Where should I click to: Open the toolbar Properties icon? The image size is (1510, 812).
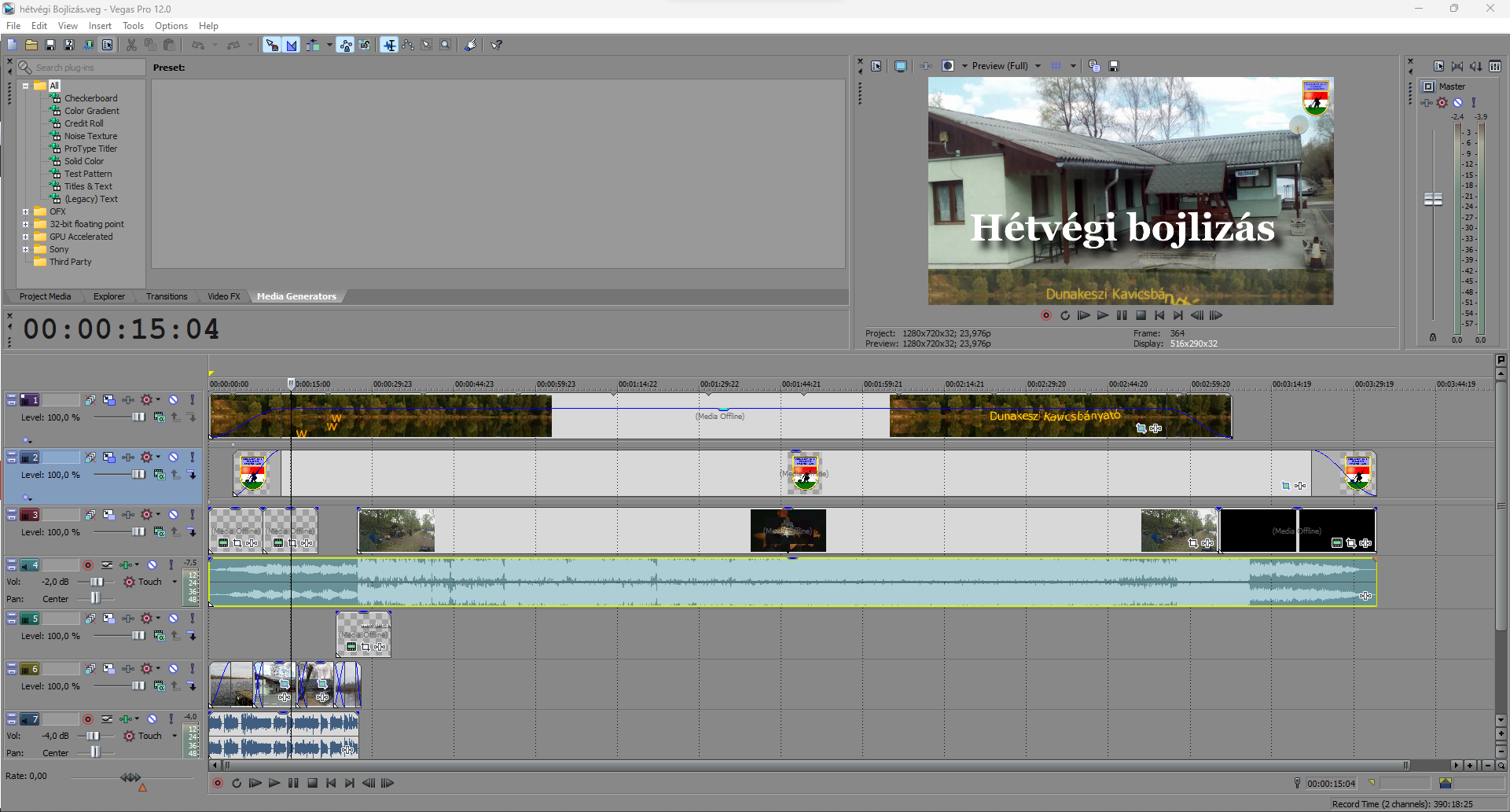[108, 45]
